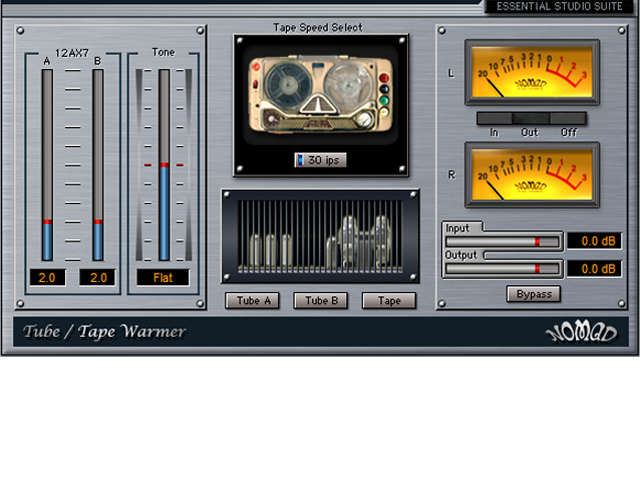640x480 pixels.
Task: Click the right channel VU meter
Action: pyautogui.click(x=532, y=175)
